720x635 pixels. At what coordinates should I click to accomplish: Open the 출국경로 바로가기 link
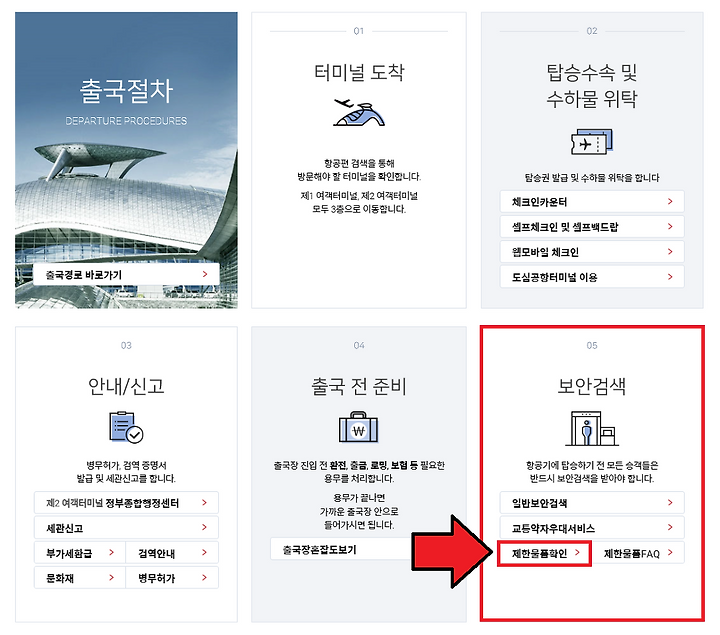click(x=126, y=275)
